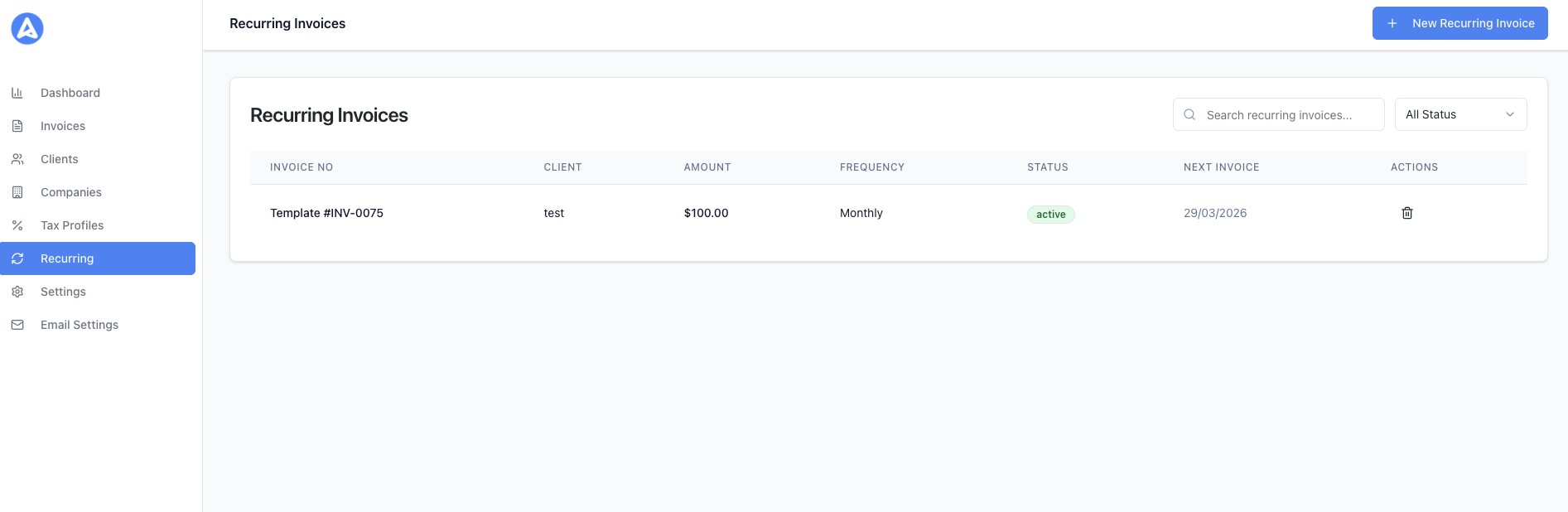Click the Email Settings envelope icon
This screenshot has height=512, width=1568.
click(17, 325)
